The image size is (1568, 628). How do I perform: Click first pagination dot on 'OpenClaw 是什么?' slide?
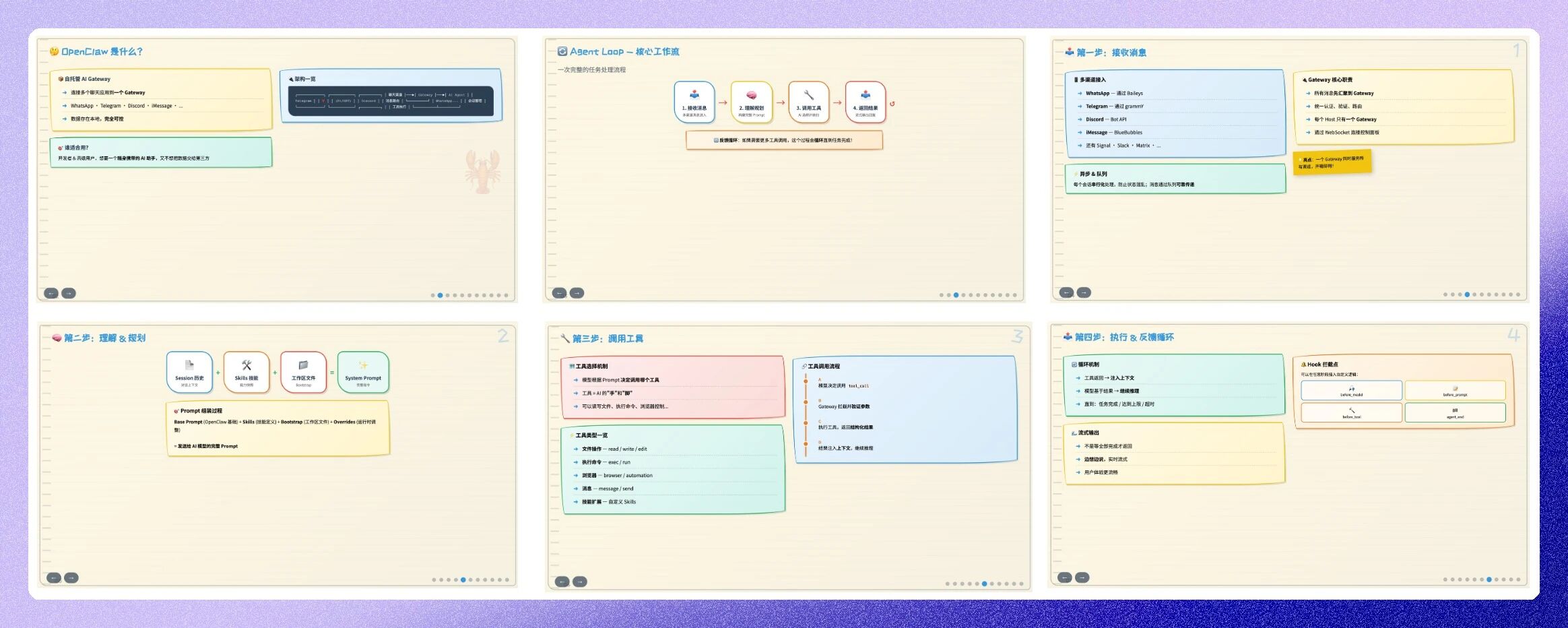433,295
